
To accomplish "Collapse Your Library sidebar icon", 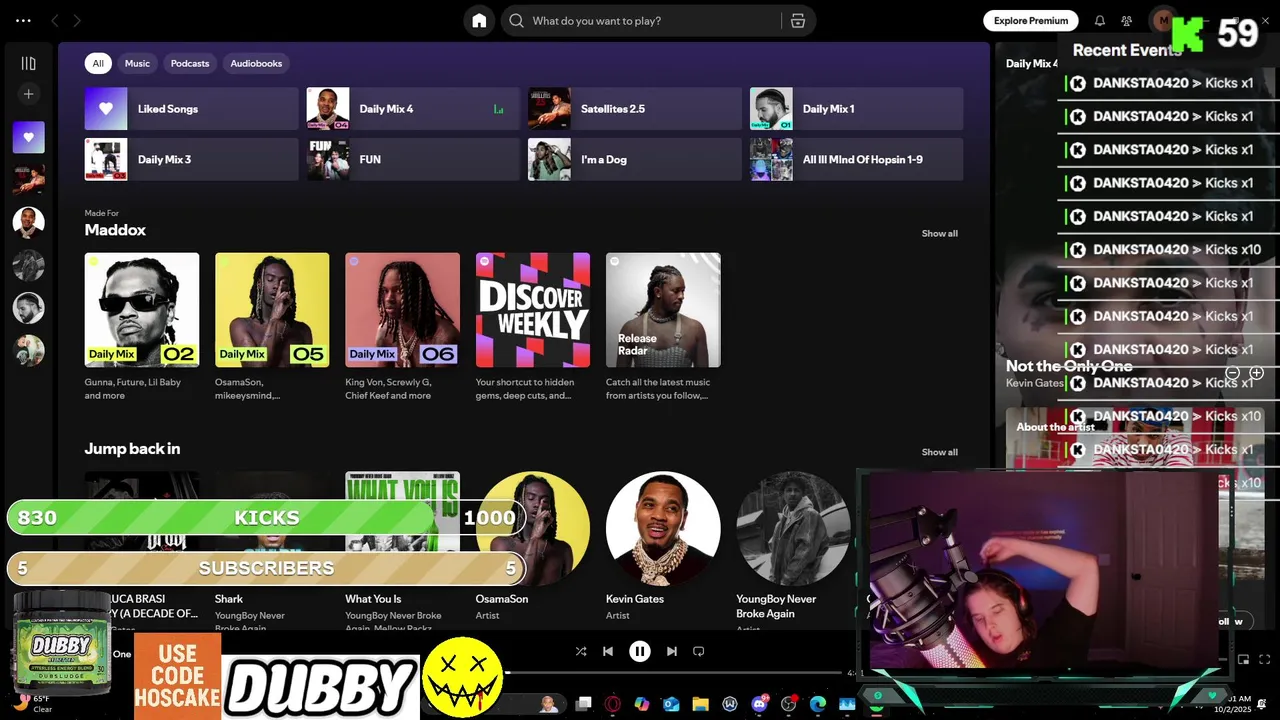I will tap(28, 63).
